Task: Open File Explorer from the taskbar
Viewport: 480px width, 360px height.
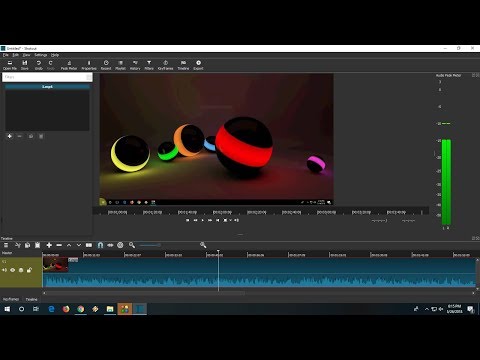Action: (x=110, y=309)
